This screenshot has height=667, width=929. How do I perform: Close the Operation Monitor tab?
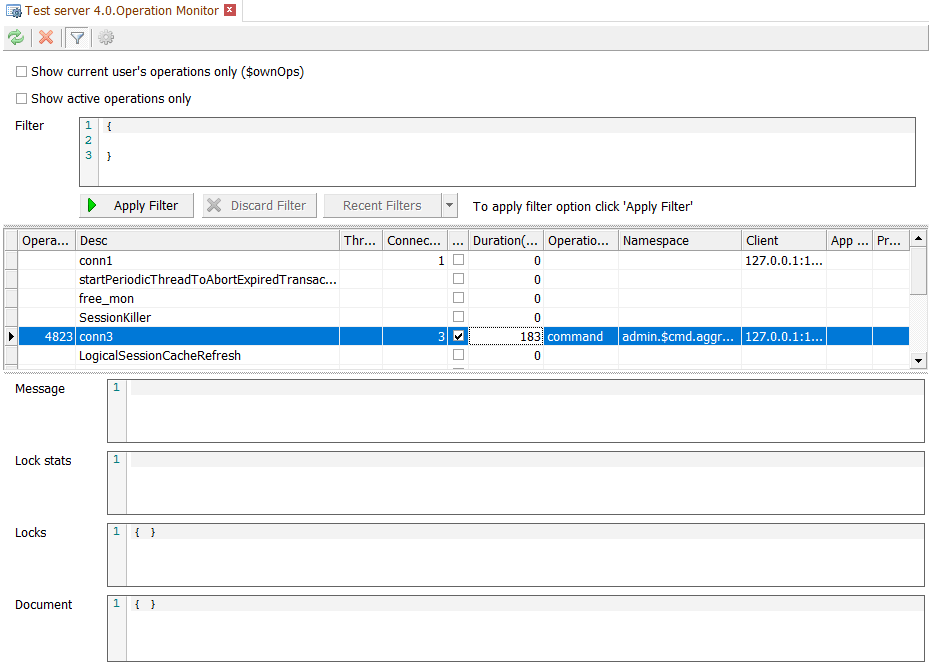point(230,11)
